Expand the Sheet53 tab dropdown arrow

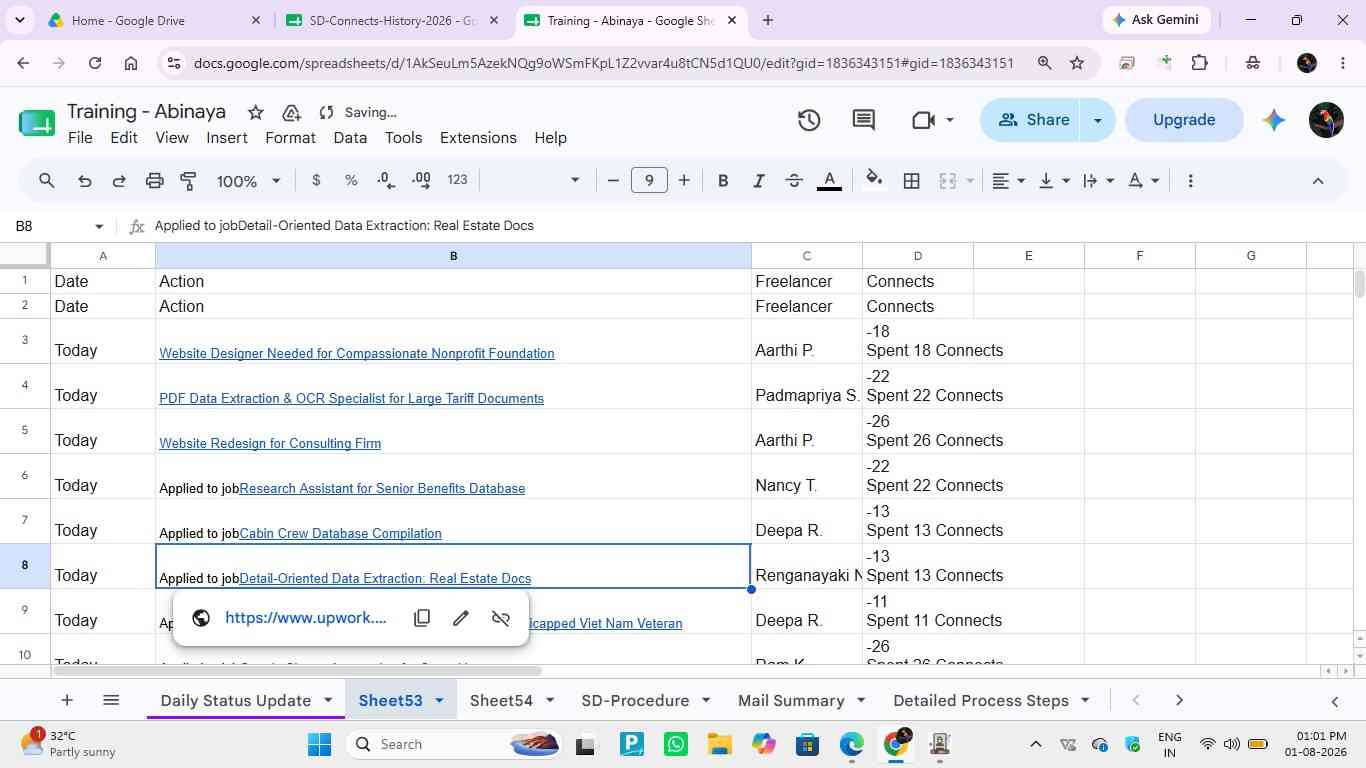tap(438, 700)
